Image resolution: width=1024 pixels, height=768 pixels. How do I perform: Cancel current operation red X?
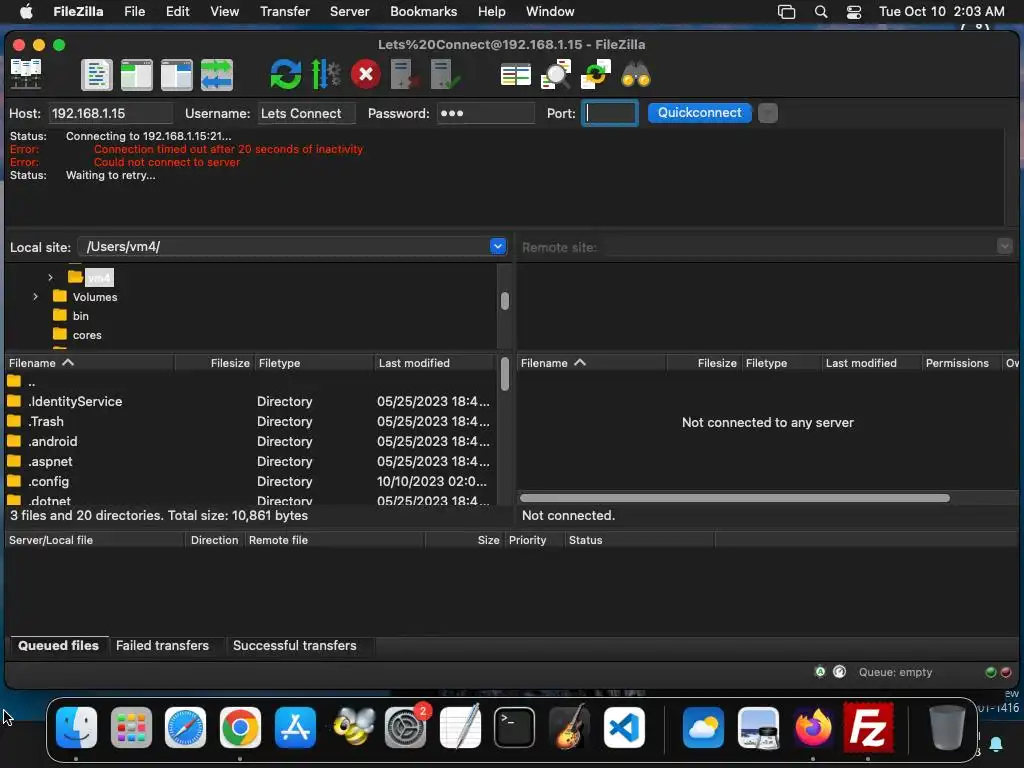pyautogui.click(x=366, y=74)
